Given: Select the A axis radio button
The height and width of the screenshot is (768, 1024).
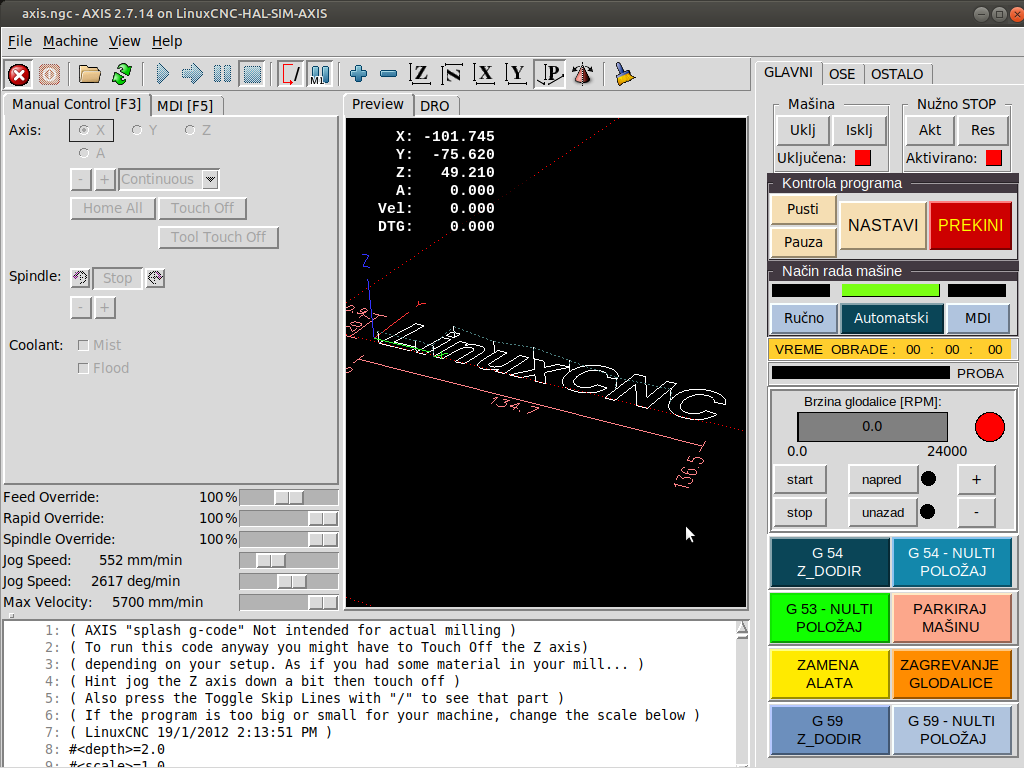Looking at the screenshot, I should click(91, 153).
